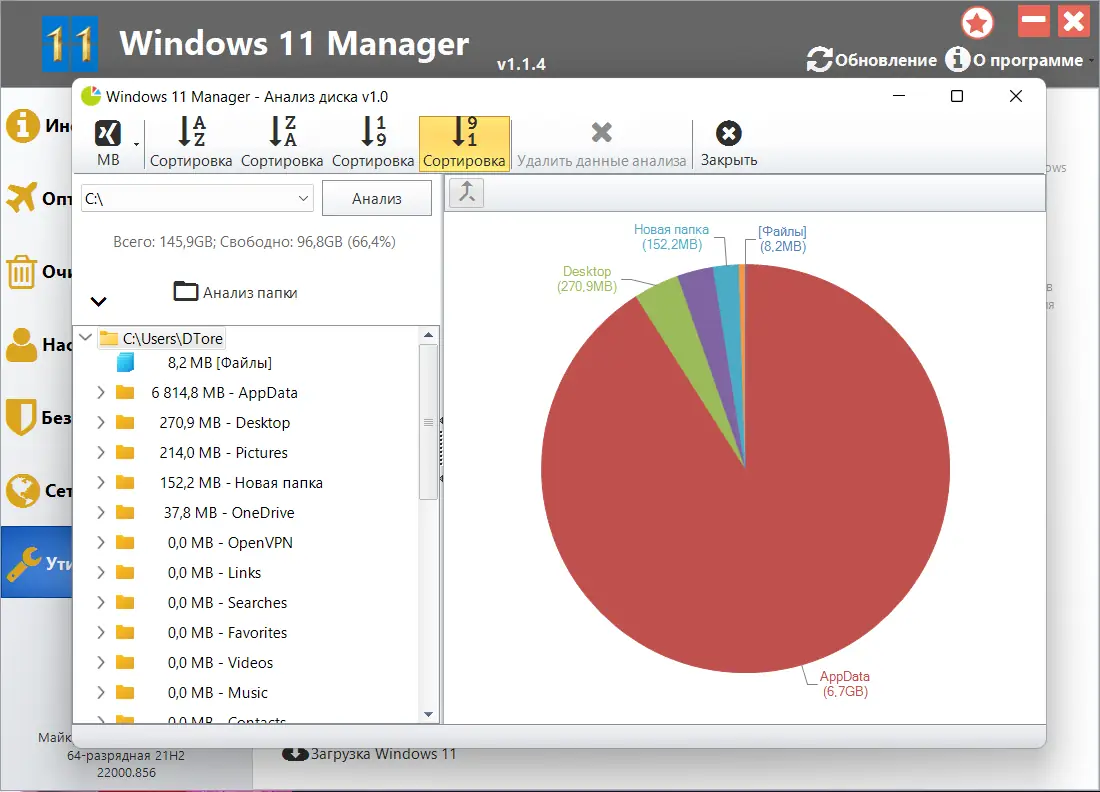Open the MB unit dropdown arrow
The width and height of the screenshot is (1100, 792).
(x=136, y=144)
